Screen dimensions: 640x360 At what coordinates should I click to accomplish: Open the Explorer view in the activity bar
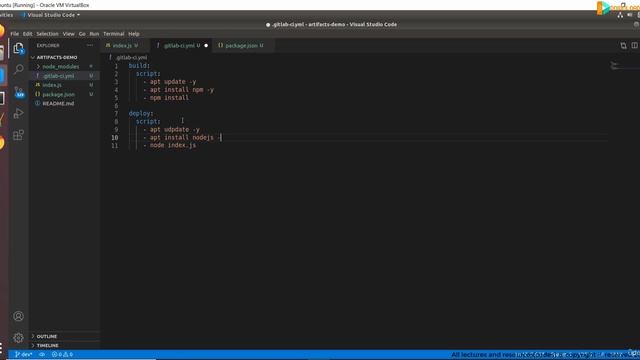click(x=18, y=49)
